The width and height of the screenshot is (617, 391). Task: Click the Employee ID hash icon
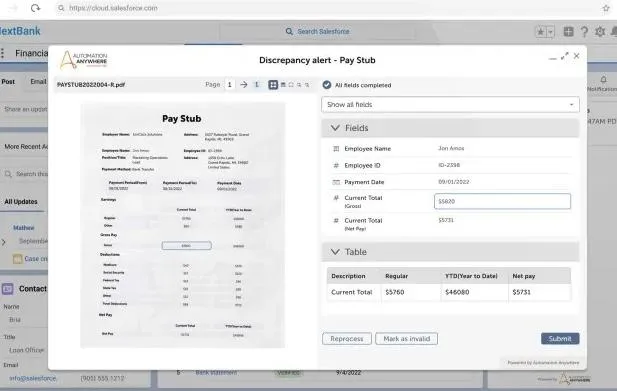click(336, 166)
